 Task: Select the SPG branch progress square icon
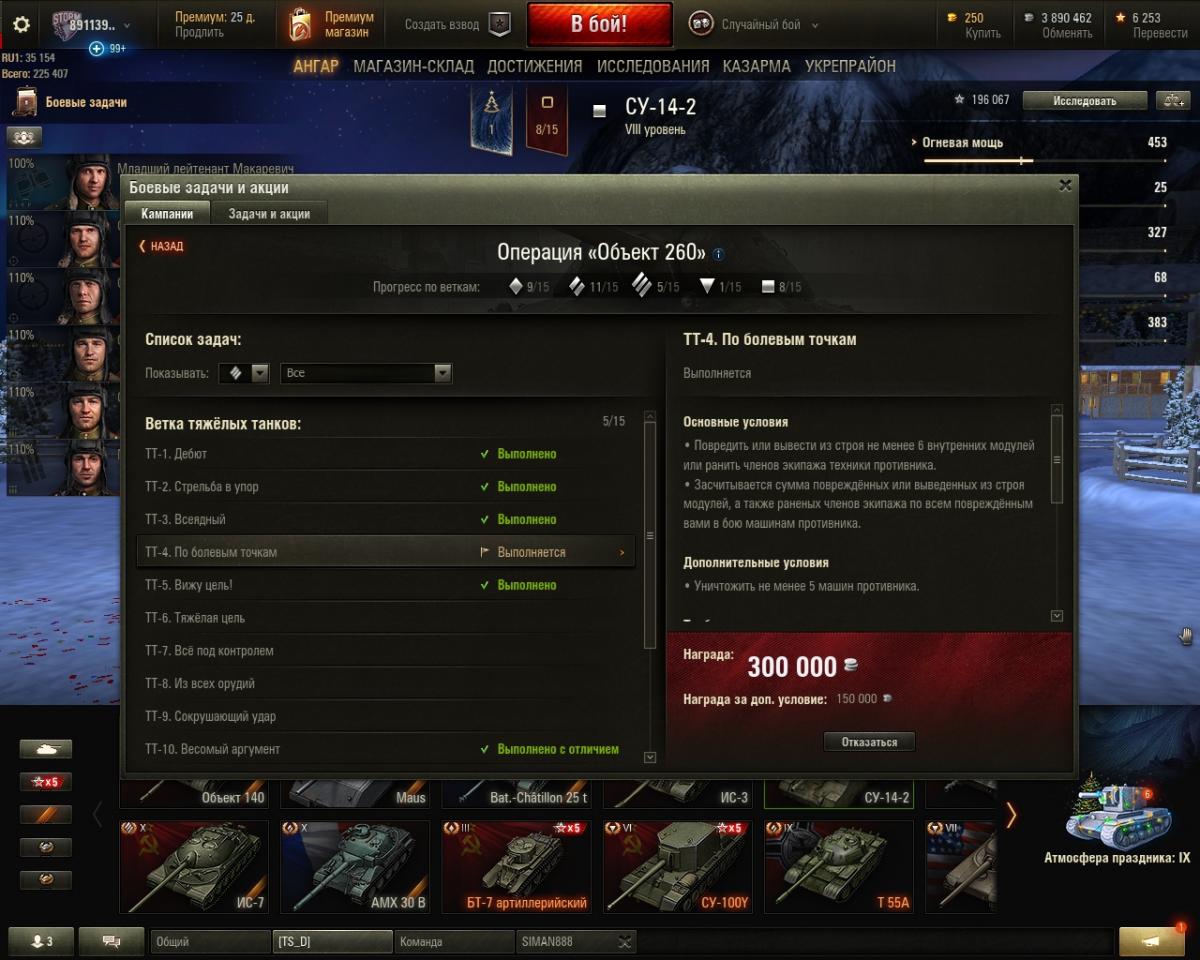pyautogui.click(x=768, y=287)
